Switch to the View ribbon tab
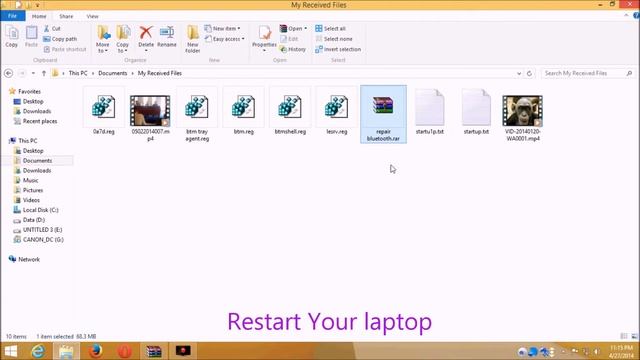The height and width of the screenshot is (360, 640). (x=93, y=16)
